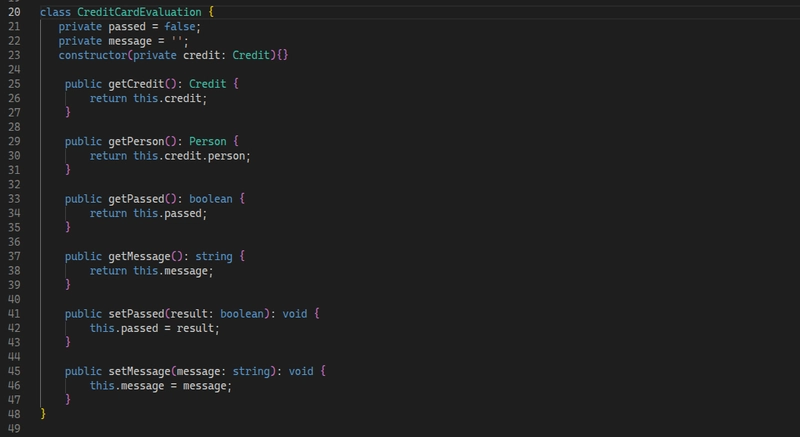Click the Credit type in constructor parameter

coord(251,55)
